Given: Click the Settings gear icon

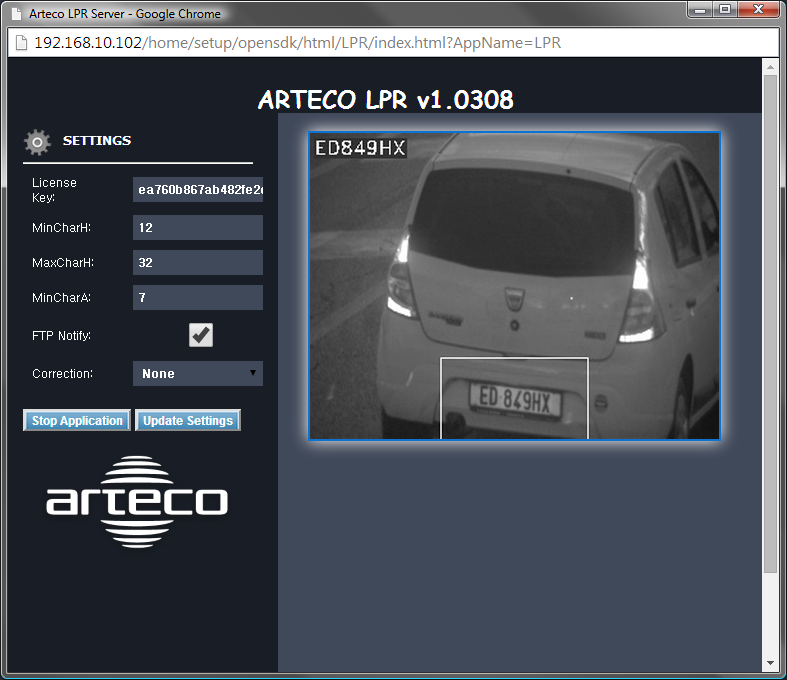Looking at the screenshot, I should 37,142.
